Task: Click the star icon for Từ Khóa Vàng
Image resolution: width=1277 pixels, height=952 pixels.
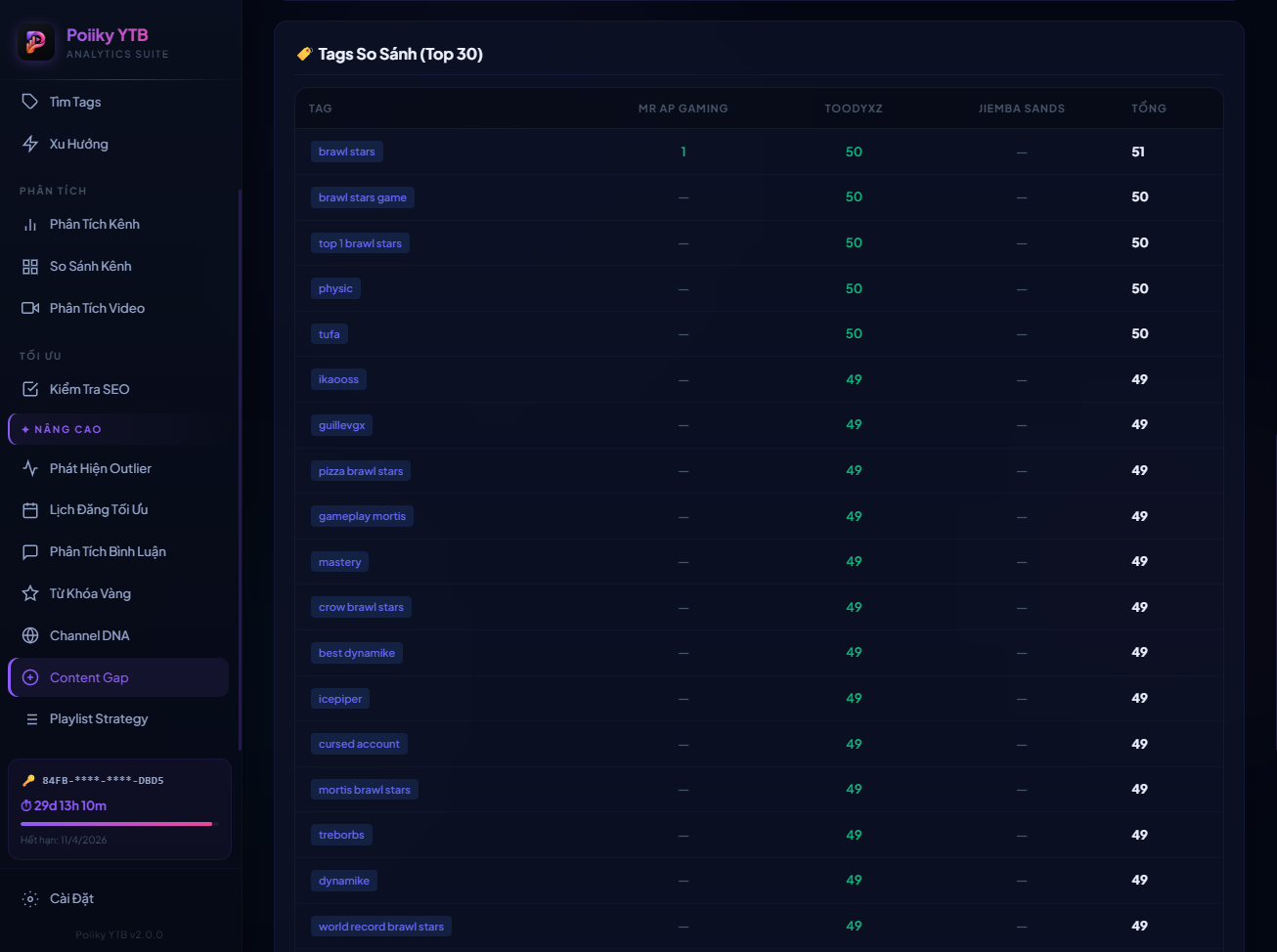Action: click(x=30, y=593)
